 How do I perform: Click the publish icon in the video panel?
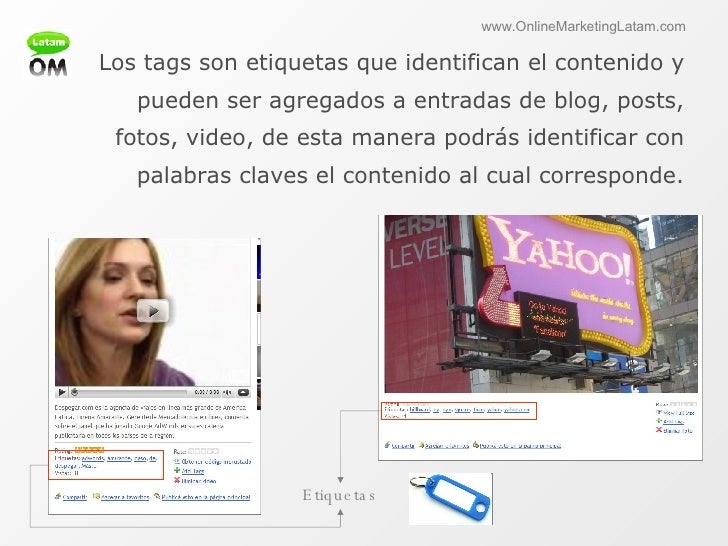[x=157, y=496]
